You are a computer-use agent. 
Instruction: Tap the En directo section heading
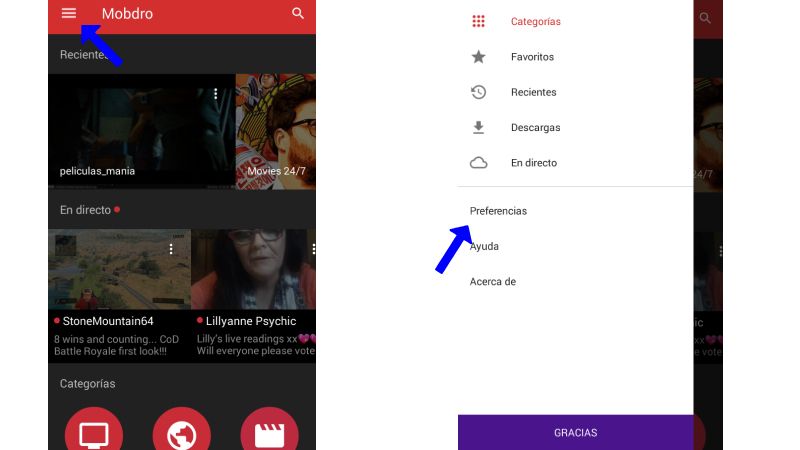85,210
